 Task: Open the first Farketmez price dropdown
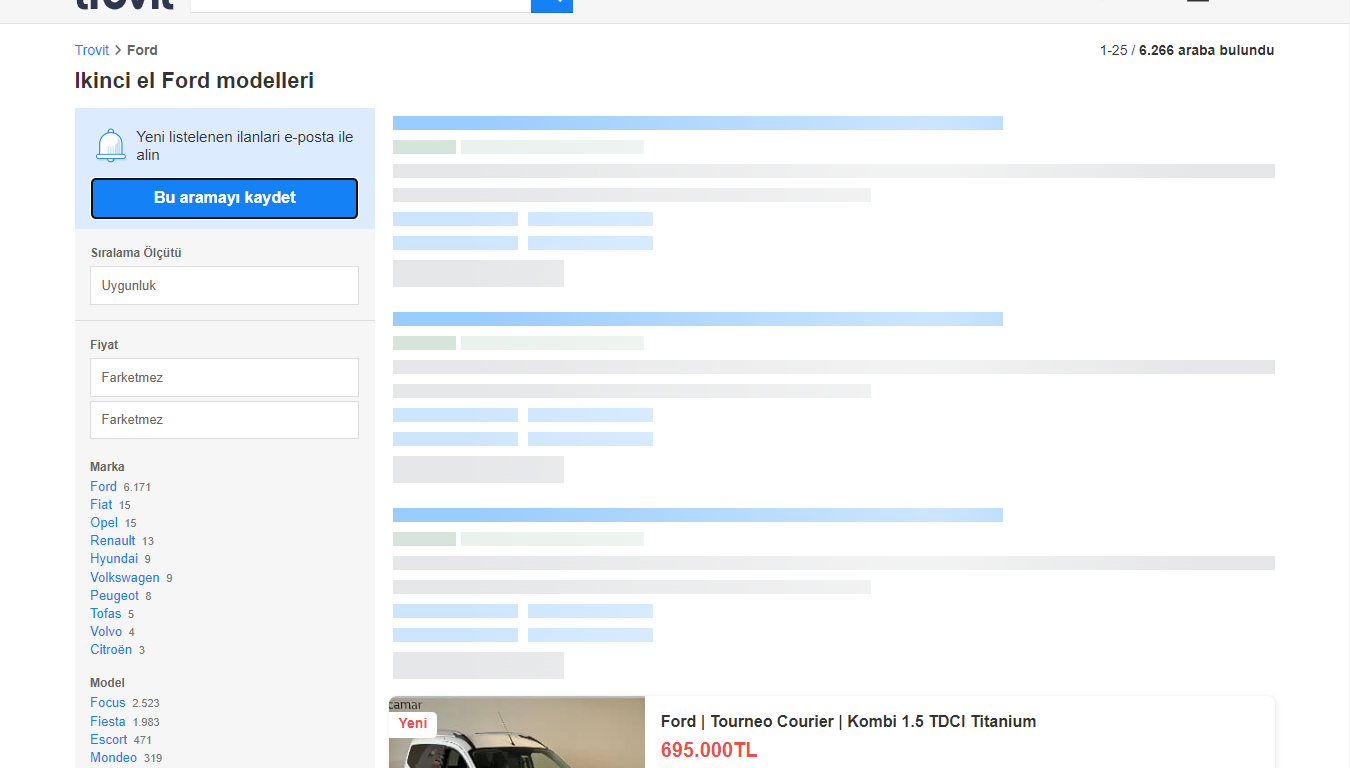[x=224, y=377]
